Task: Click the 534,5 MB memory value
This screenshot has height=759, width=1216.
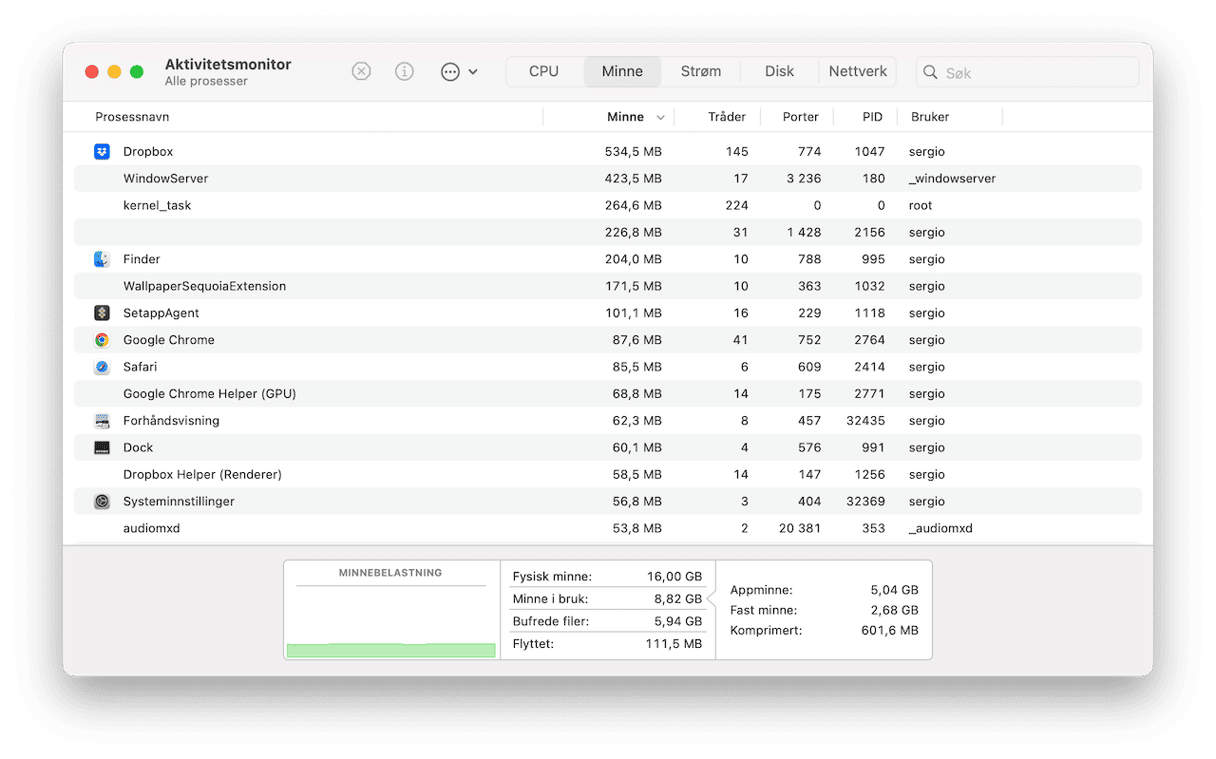Action: point(633,152)
